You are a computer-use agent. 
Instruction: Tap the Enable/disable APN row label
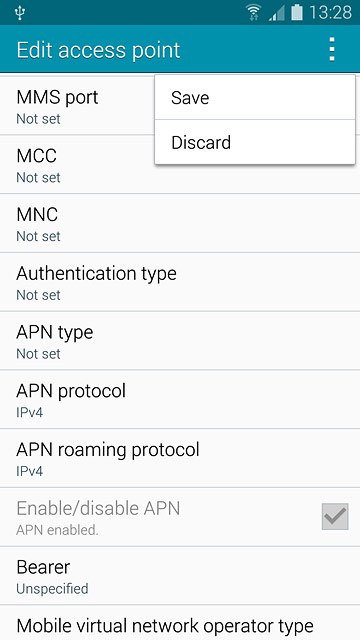tap(98, 508)
